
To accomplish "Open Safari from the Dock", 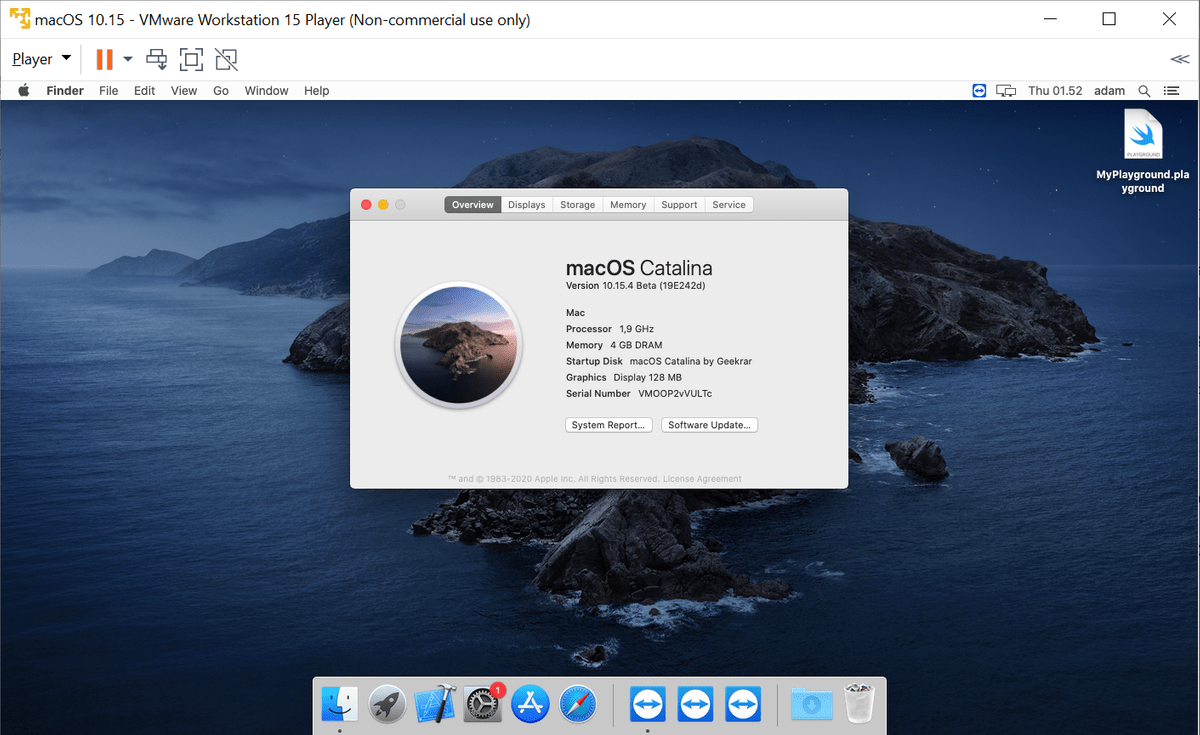I will pyautogui.click(x=578, y=704).
